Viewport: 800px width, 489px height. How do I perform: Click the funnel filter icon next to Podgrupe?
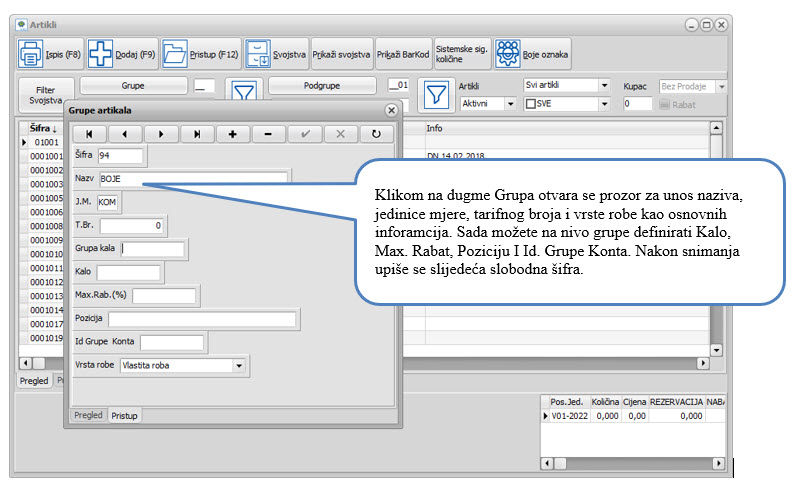(x=436, y=95)
